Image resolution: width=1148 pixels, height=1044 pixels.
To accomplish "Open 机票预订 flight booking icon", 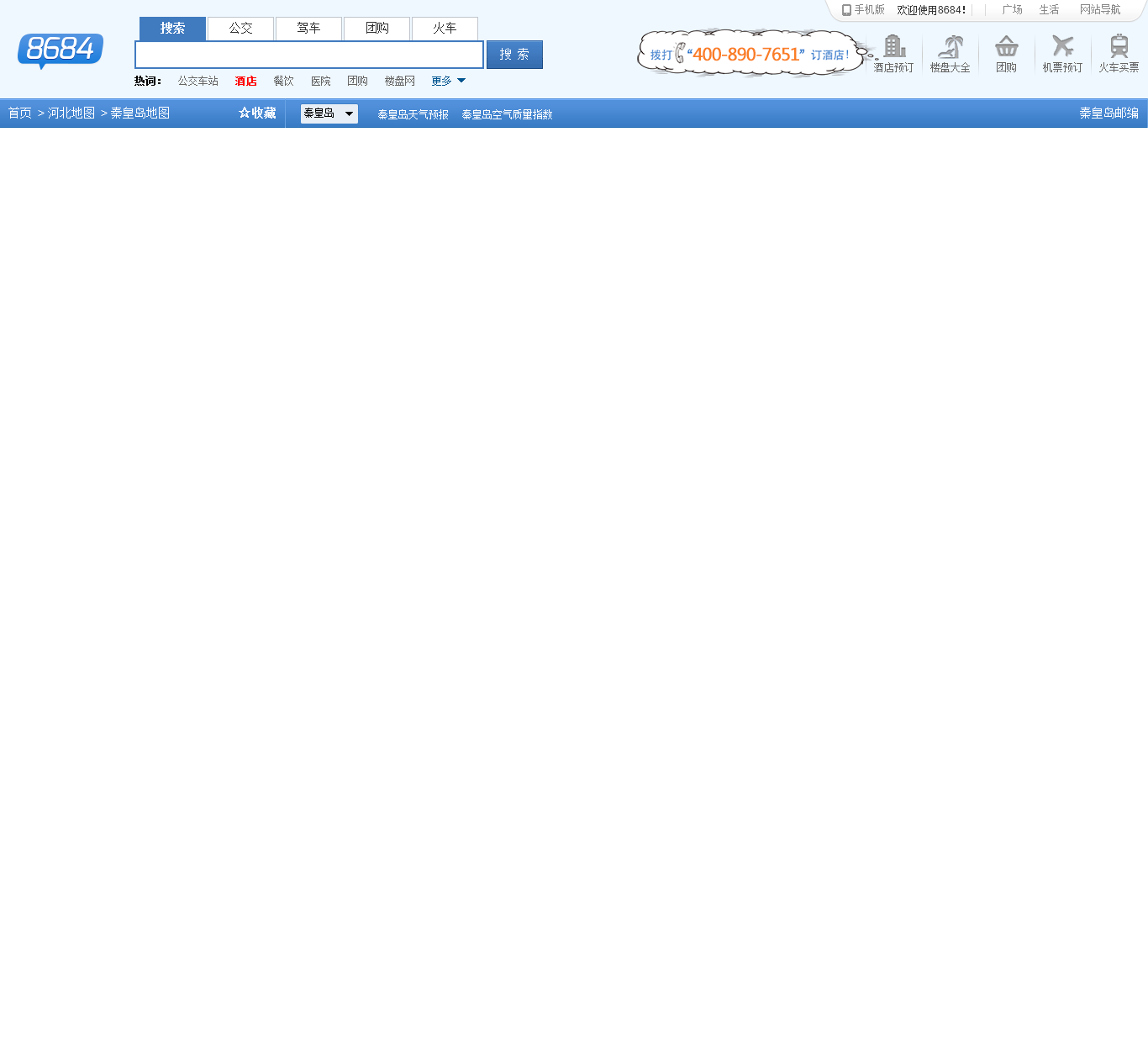I will pos(1062,54).
